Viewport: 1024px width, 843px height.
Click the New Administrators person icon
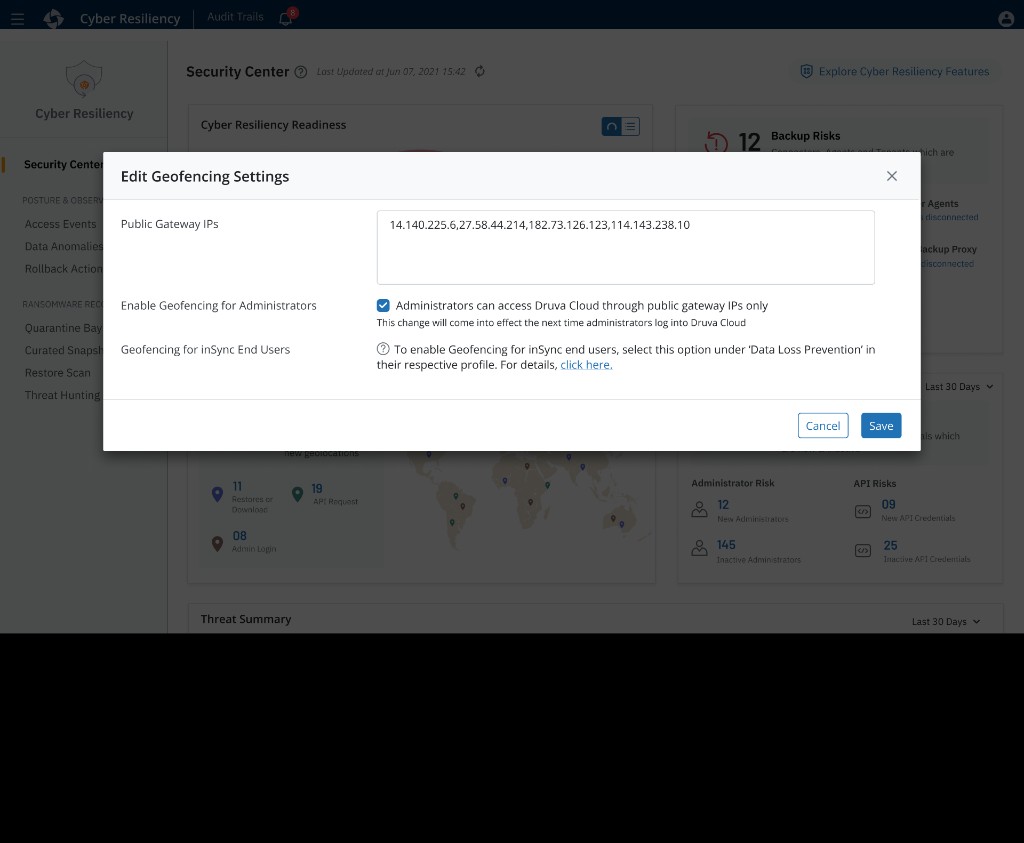coord(699,509)
